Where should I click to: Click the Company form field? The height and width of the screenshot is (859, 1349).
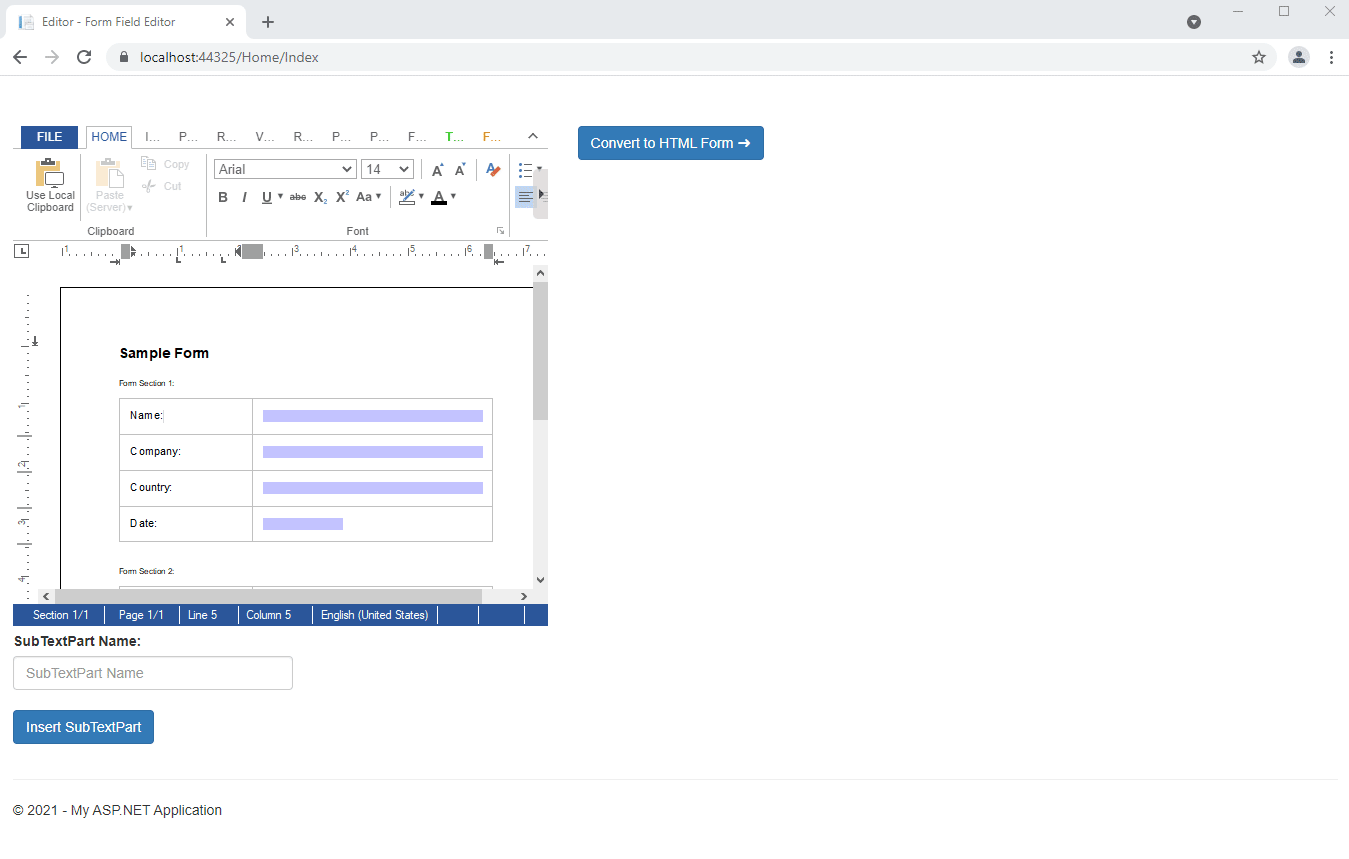click(373, 452)
